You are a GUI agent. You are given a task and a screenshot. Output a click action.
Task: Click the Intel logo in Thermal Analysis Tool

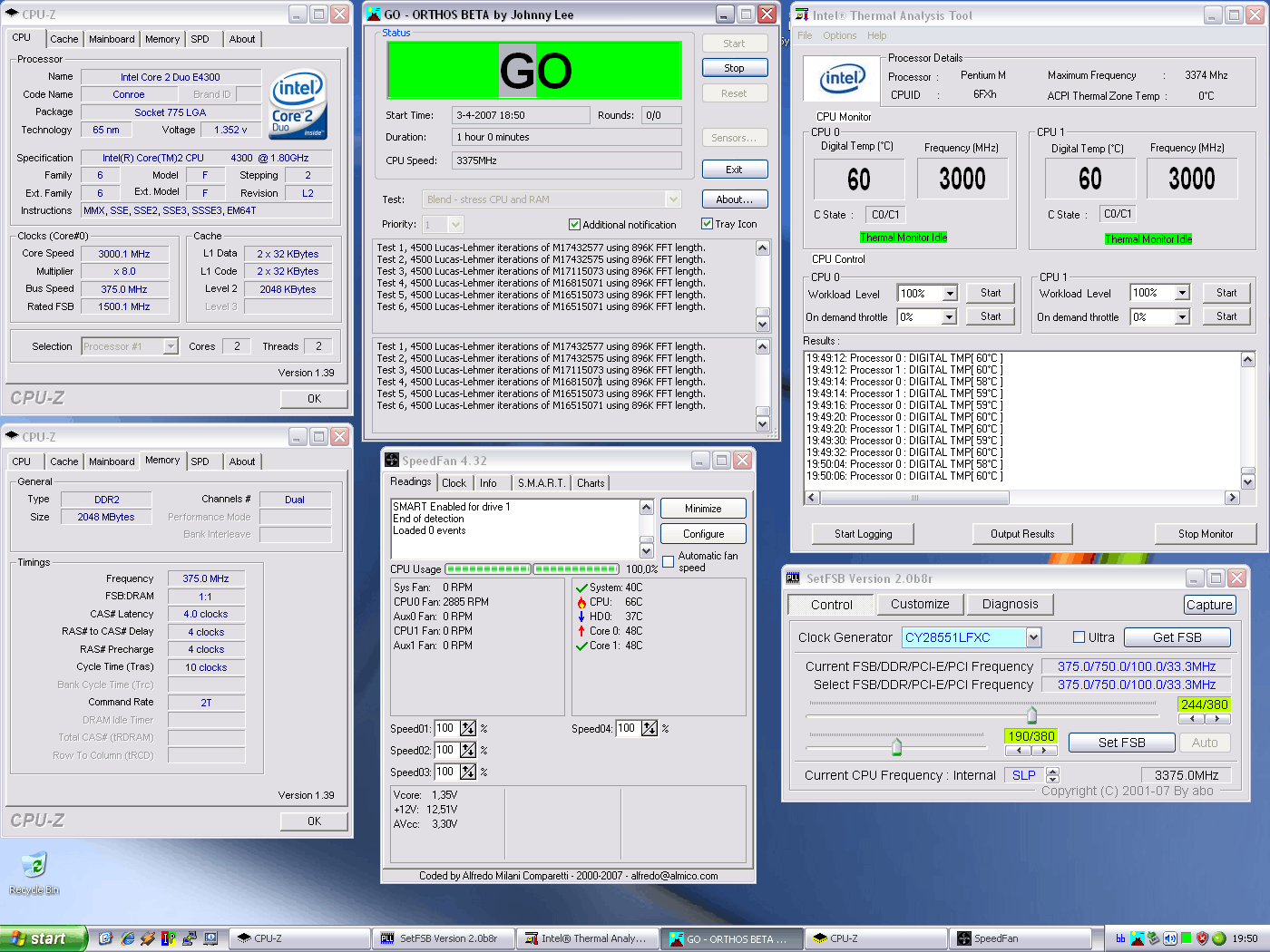pos(842,80)
